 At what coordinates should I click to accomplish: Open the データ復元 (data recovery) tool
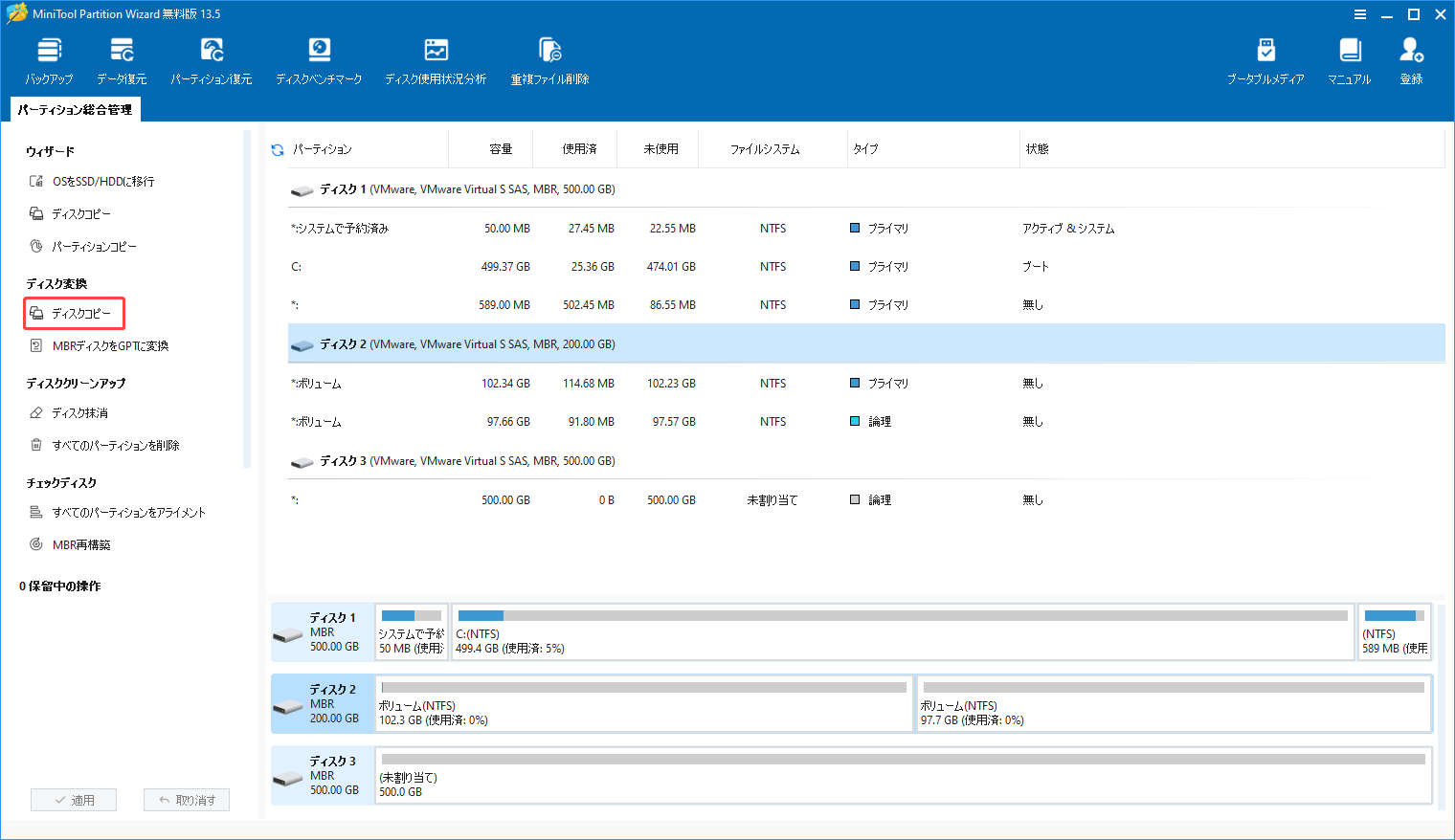tap(121, 59)
